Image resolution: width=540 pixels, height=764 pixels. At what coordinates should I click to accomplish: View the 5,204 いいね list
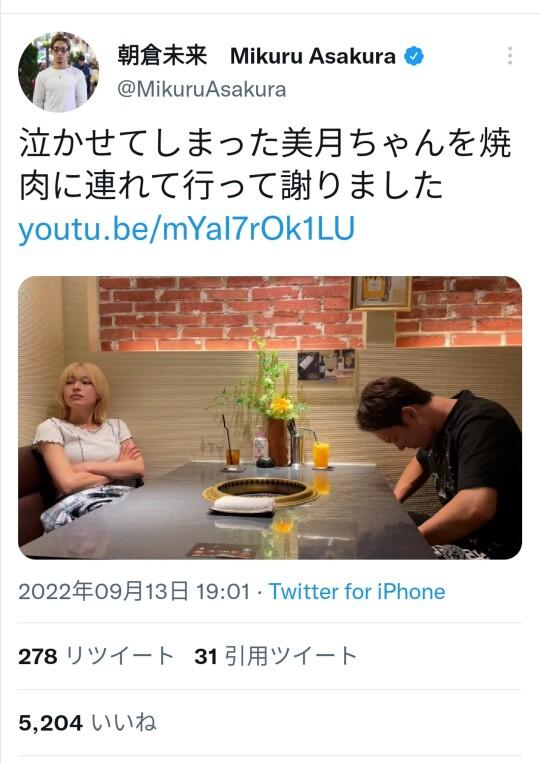tap(88, 723)
